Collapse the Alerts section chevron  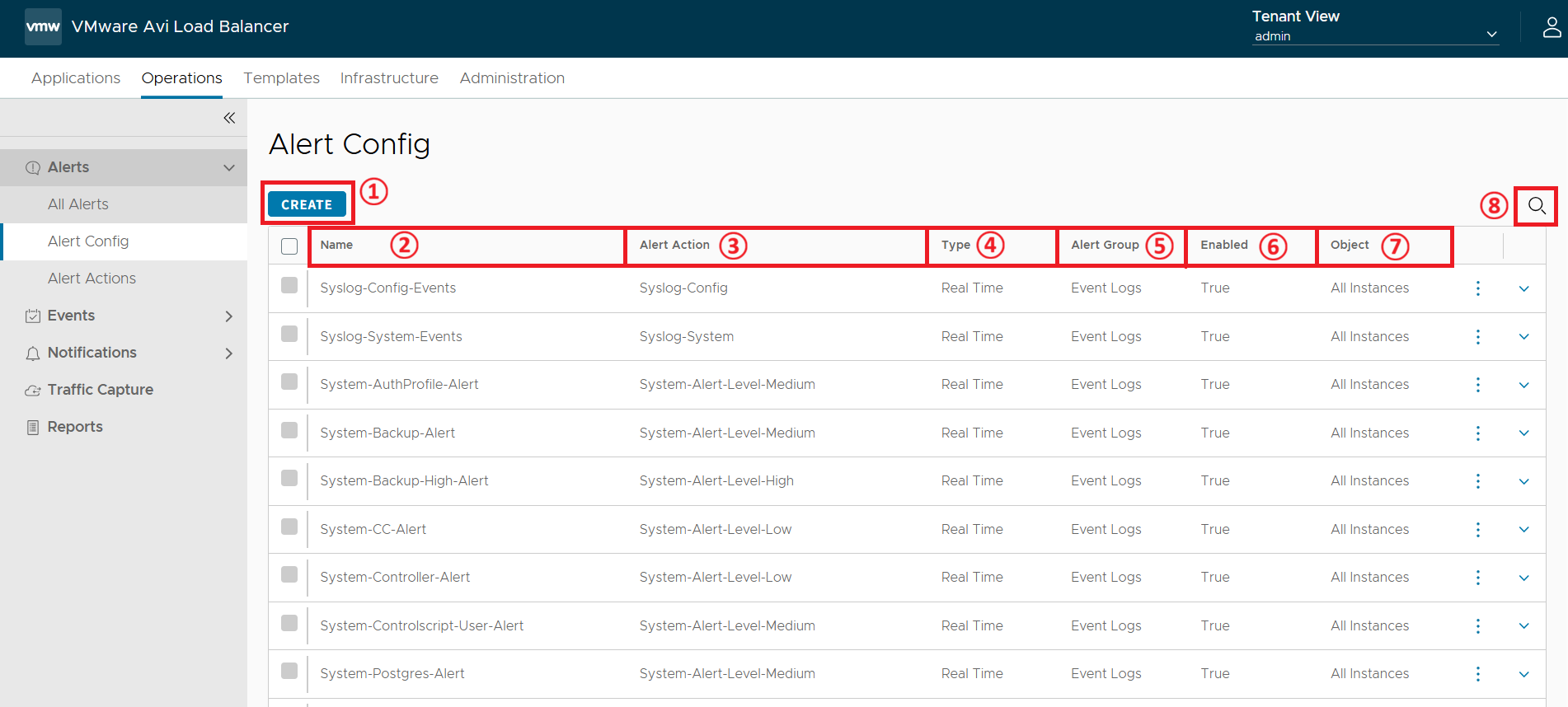pos(229,168)
